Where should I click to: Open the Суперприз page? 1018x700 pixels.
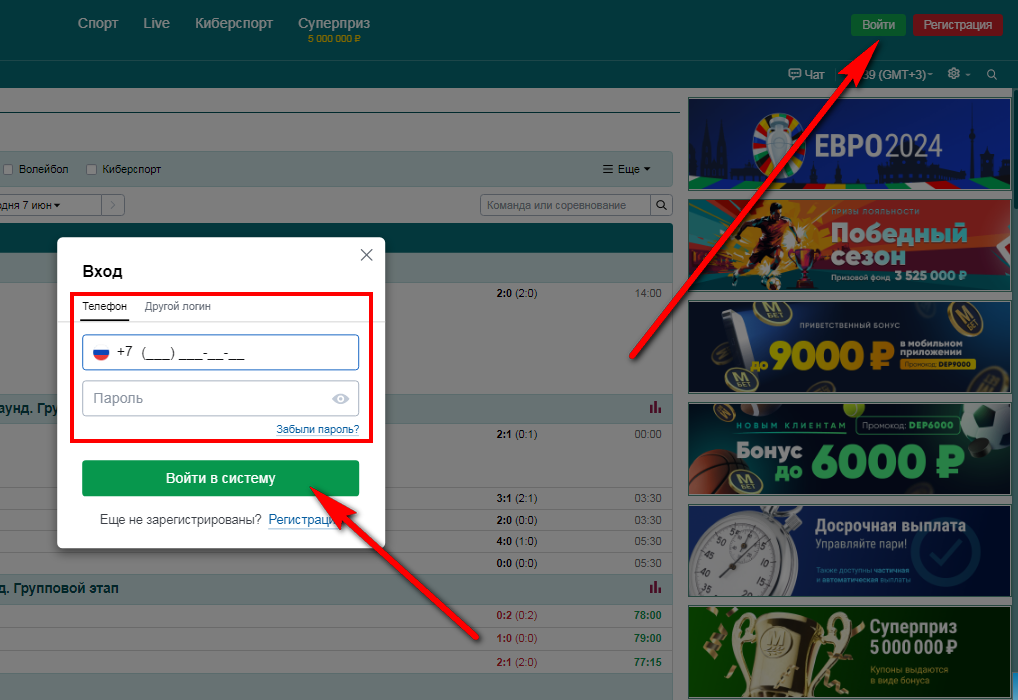(x=334, y=29)
